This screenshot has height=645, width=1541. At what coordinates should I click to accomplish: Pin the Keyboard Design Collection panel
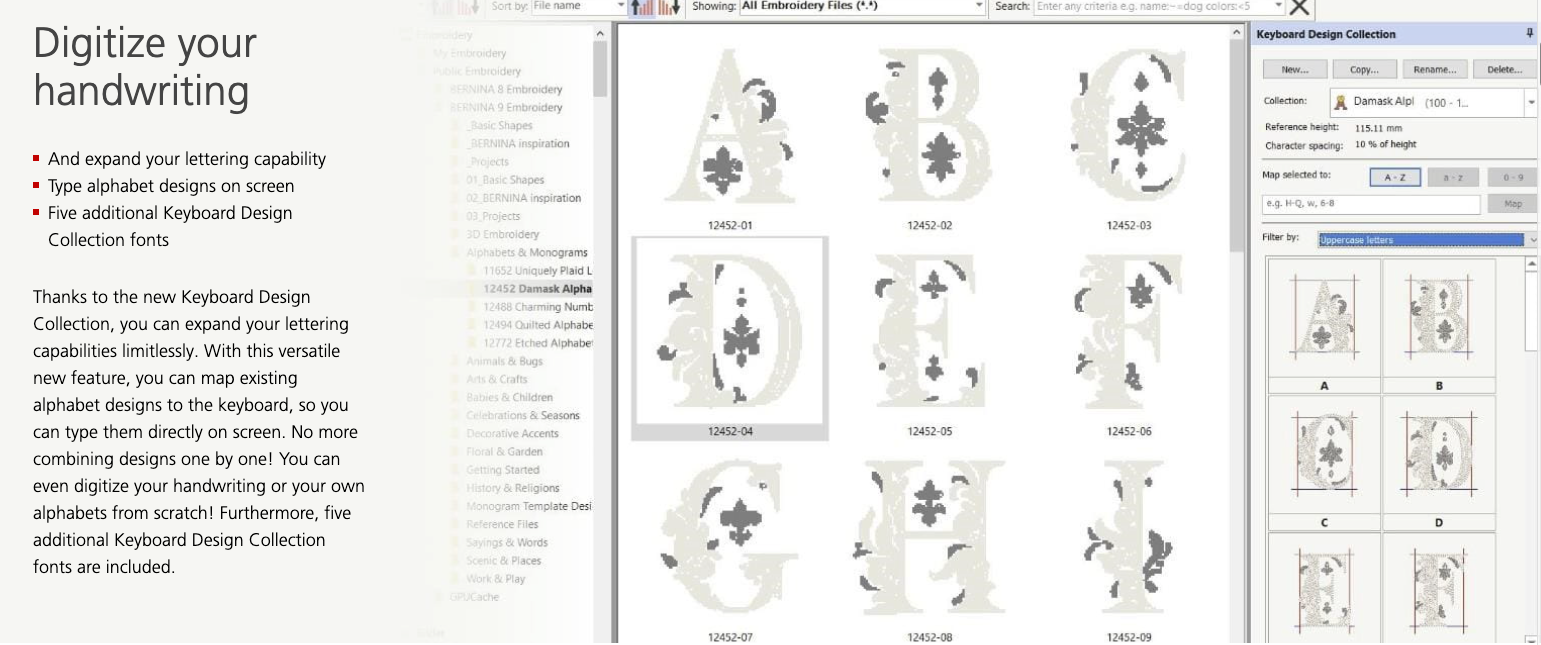pos(1529,34)
